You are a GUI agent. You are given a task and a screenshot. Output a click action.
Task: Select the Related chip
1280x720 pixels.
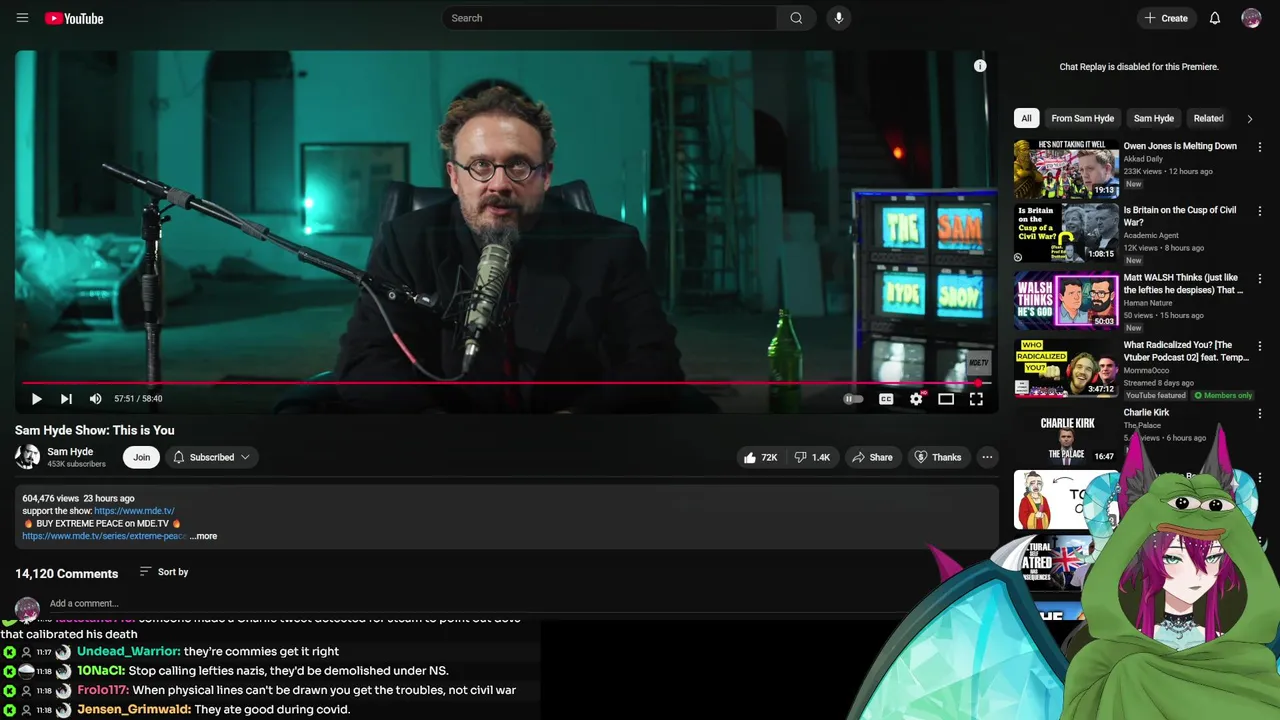tap(1207, 118)
